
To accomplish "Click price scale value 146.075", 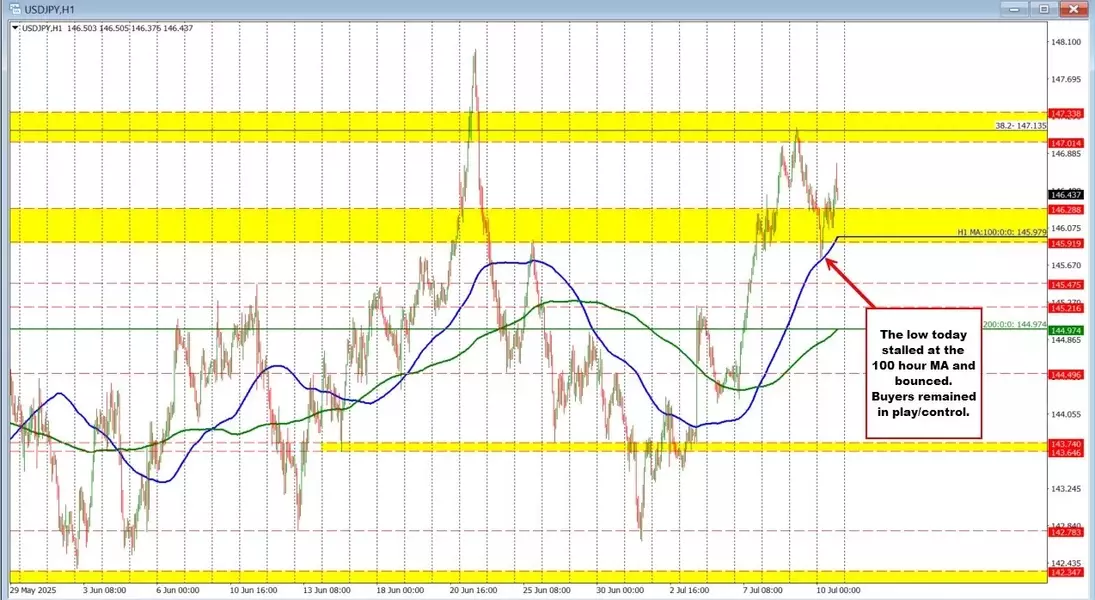I will click(1066, 228).
